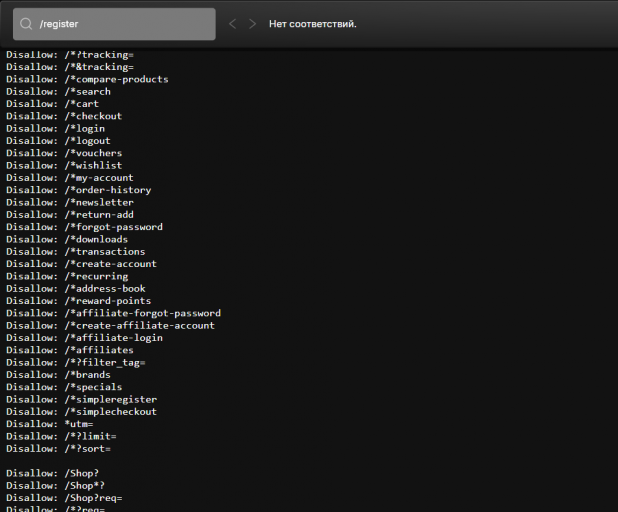Click line 'Disallow: /*address-book'

click(76, 289)
